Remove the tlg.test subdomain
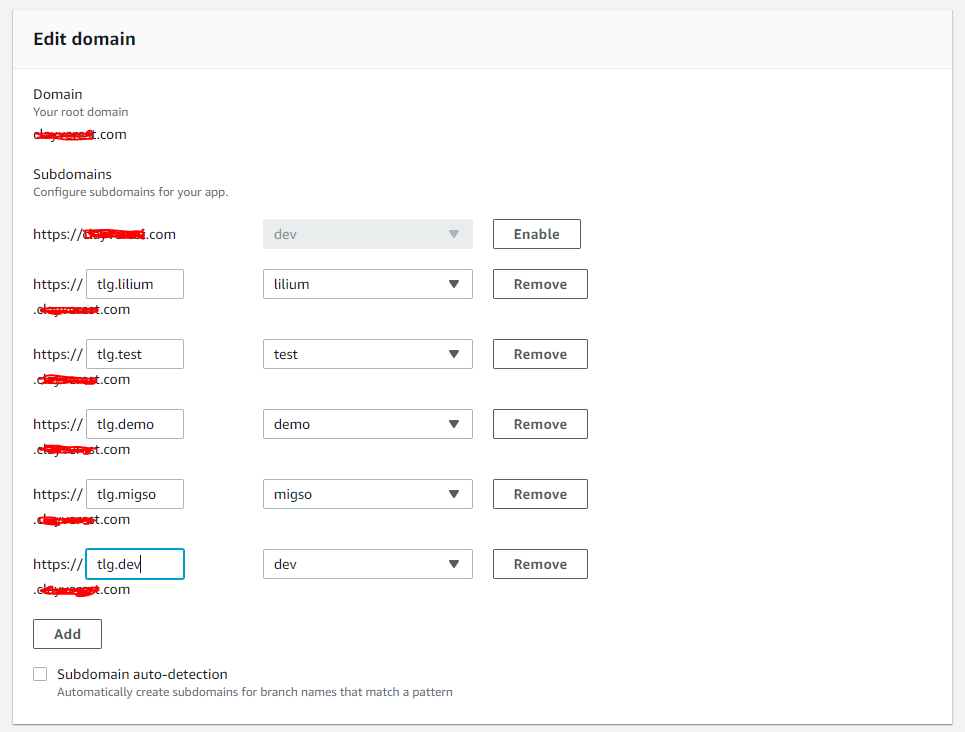Screen dimensions: 965x732 (539, 353)
